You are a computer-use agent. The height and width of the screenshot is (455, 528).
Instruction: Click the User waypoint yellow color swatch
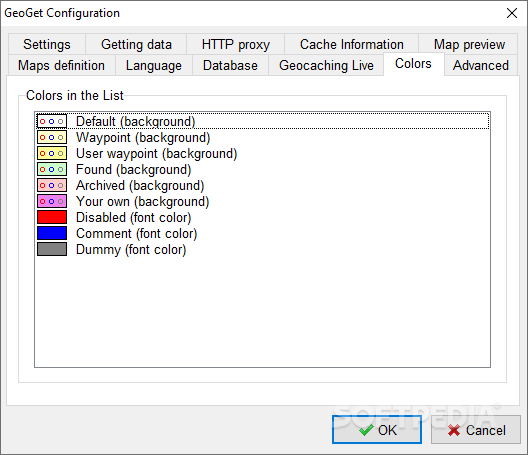click(52, 153)
